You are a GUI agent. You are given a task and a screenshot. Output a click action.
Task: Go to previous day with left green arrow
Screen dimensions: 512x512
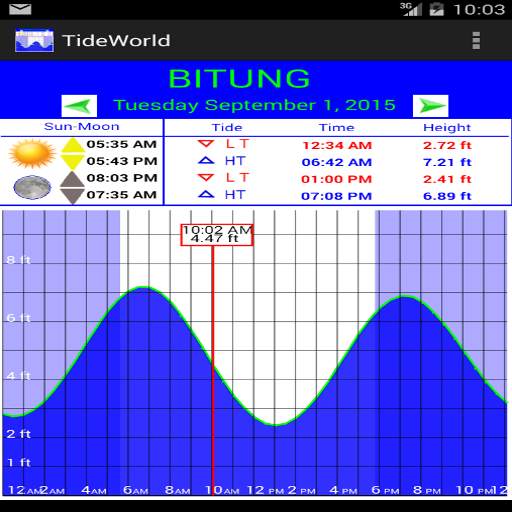[79, 106]
